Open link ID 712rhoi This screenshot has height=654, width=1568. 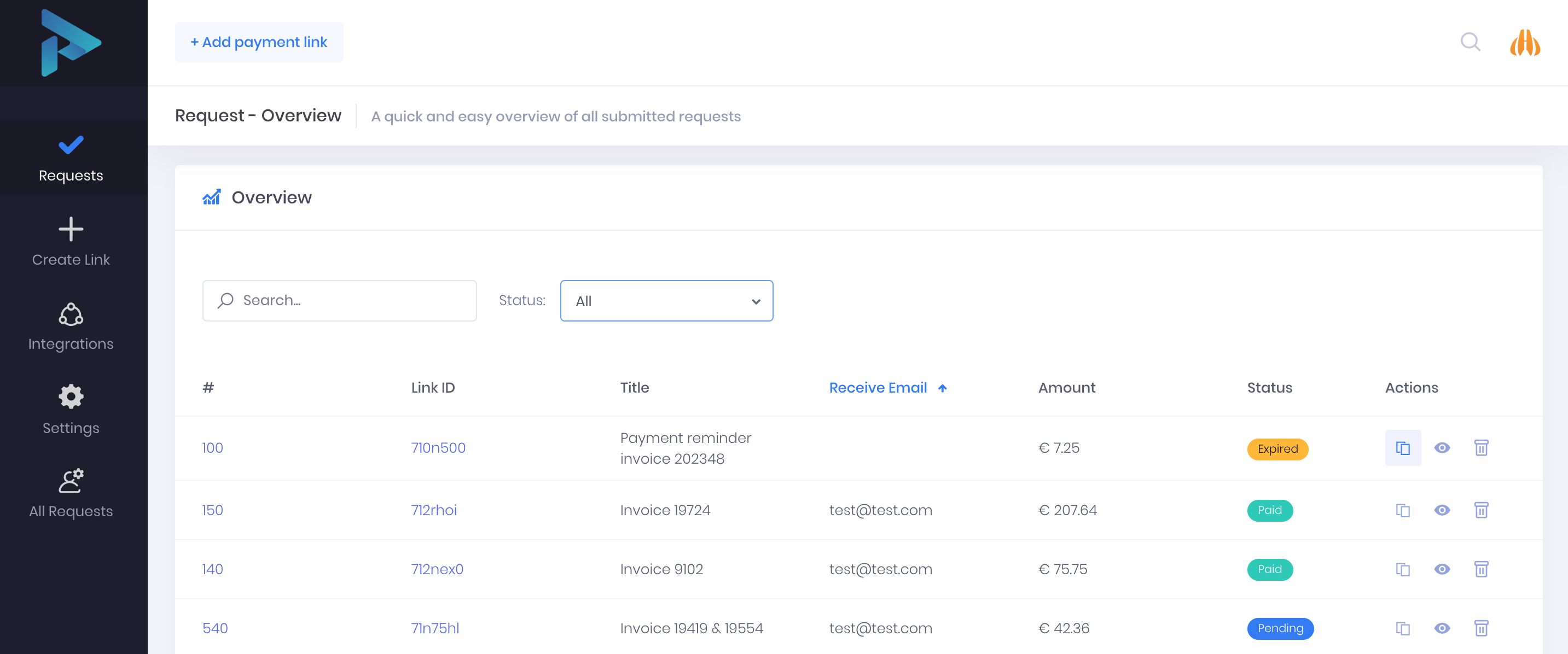point(433,510)
